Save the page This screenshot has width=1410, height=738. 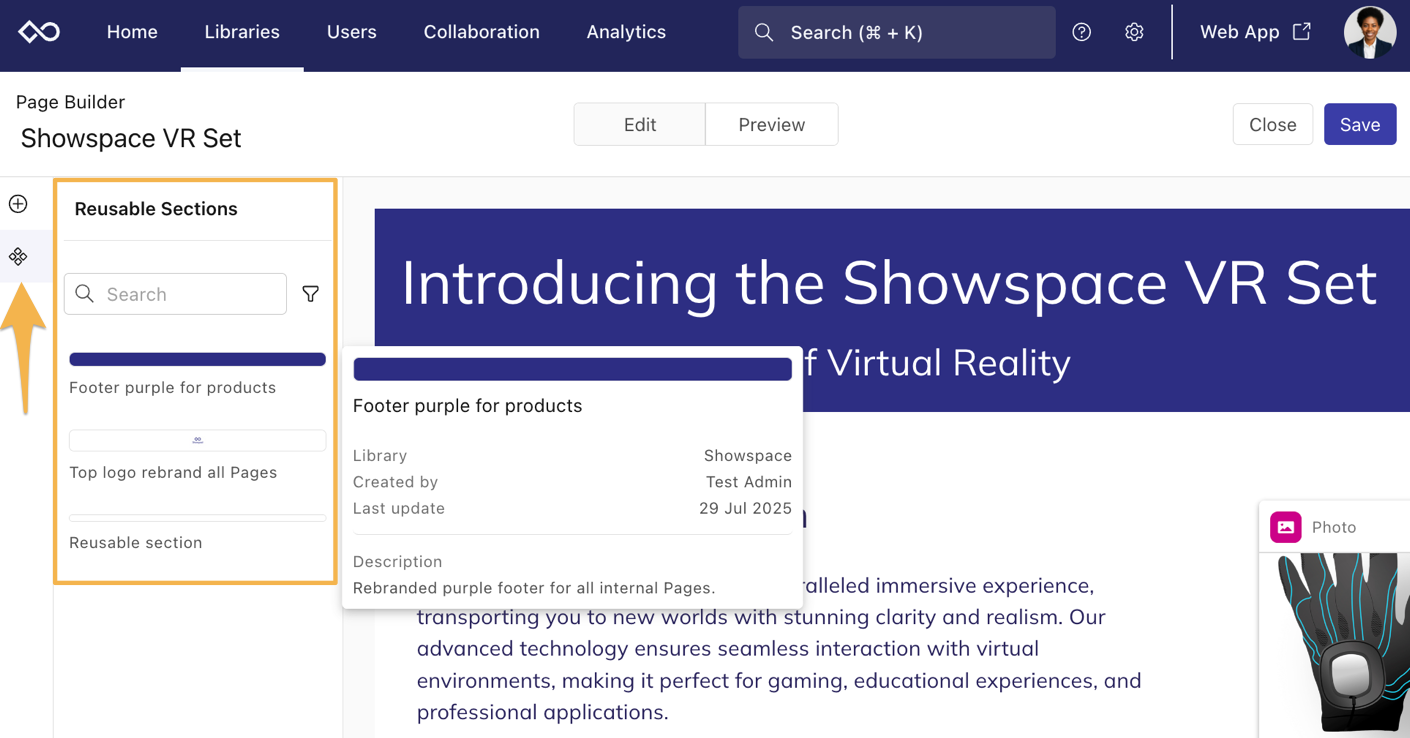click(1359, 125)
